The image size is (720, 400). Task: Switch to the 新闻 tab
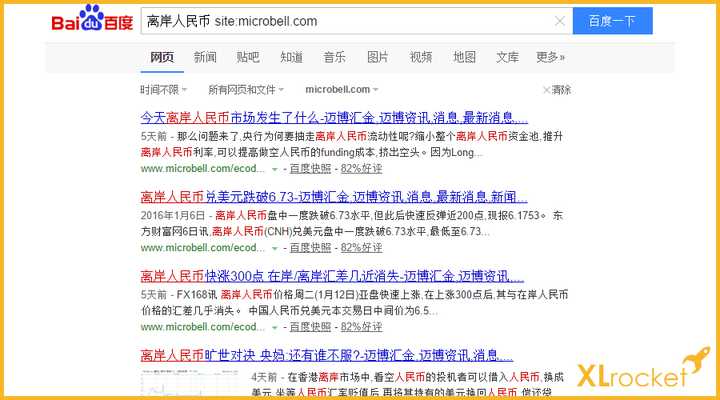point(205,57)
